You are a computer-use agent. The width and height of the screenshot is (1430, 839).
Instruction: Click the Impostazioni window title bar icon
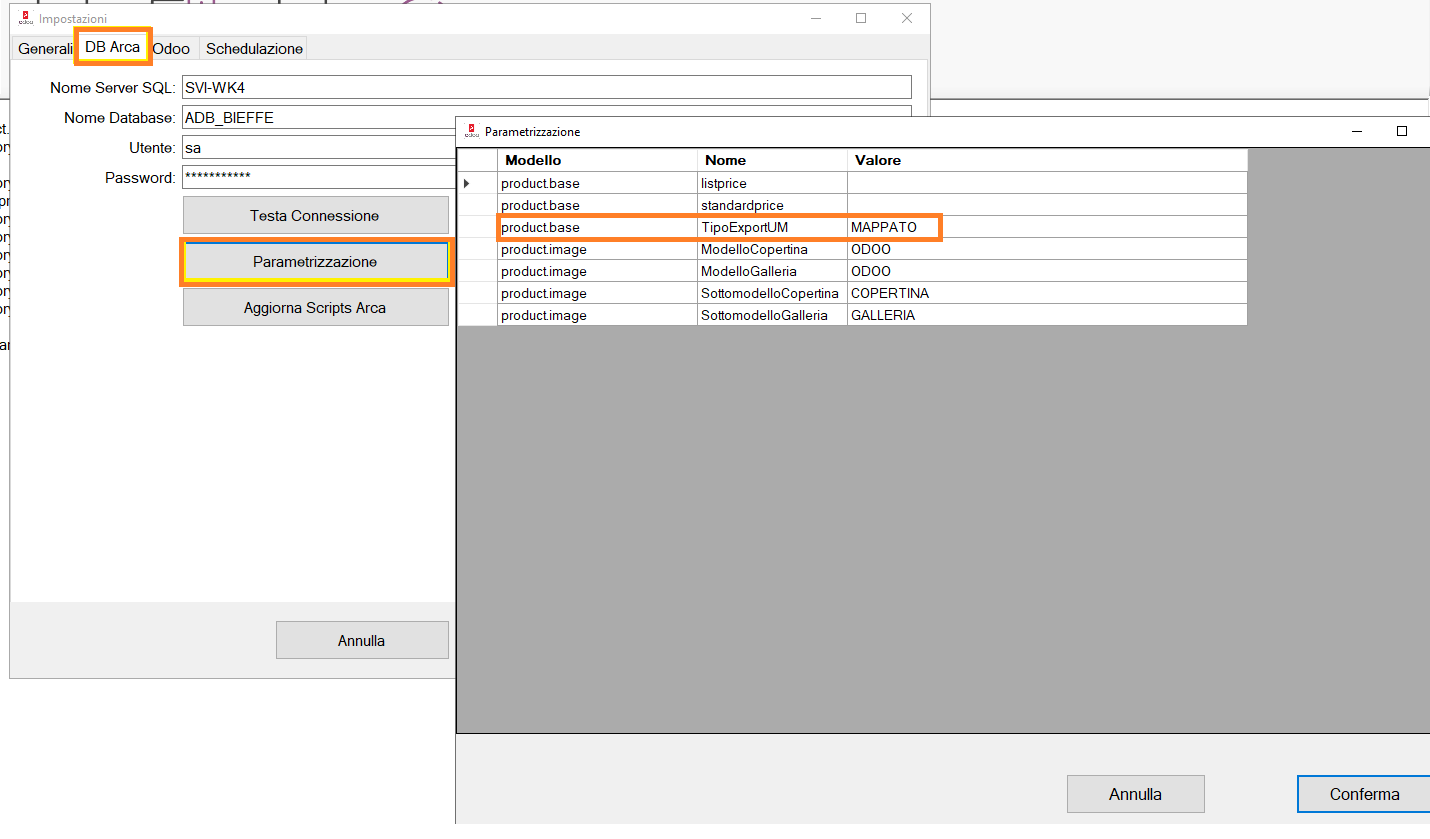[25, 18]
